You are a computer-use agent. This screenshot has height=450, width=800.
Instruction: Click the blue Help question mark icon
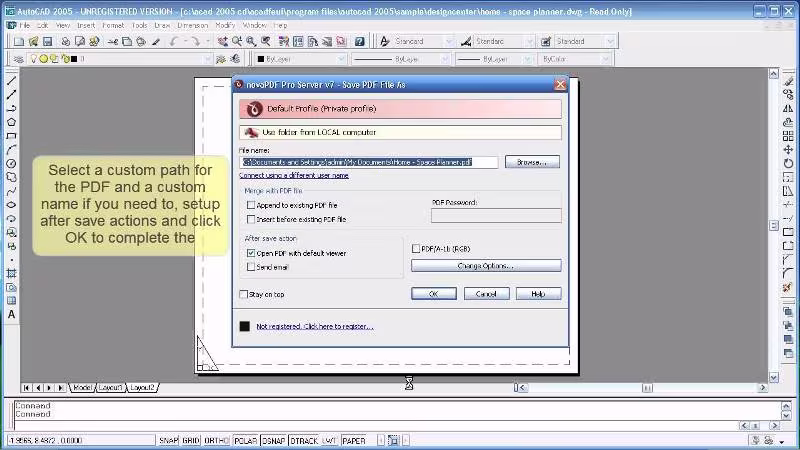tap(360, 41)
